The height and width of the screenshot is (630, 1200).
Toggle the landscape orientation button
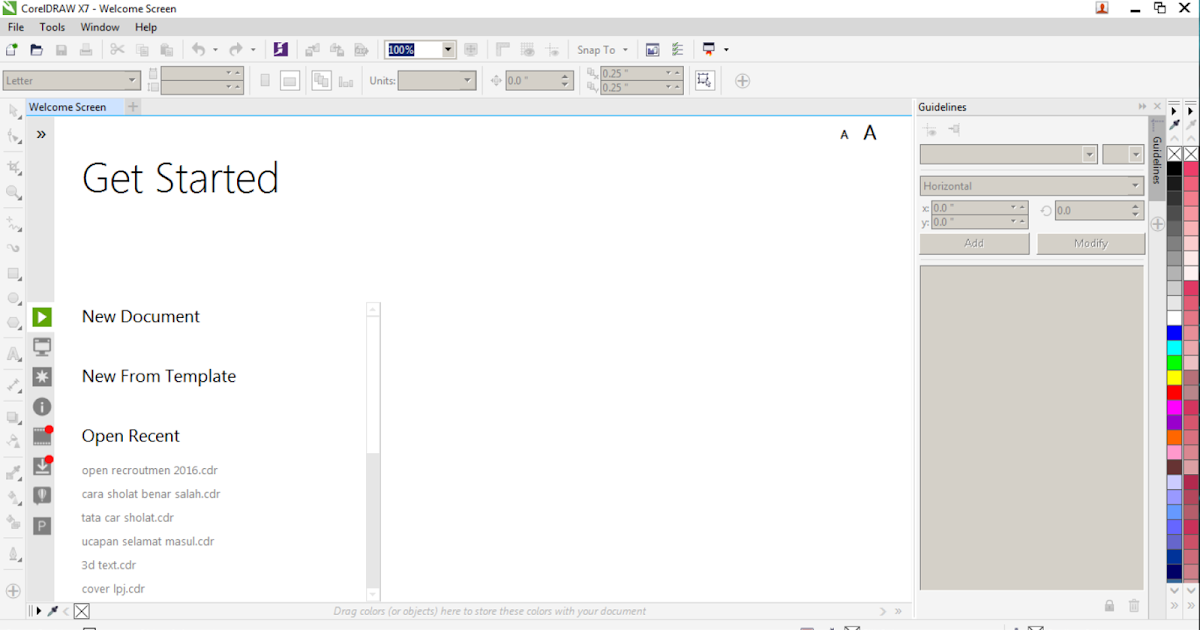[290, 81]
